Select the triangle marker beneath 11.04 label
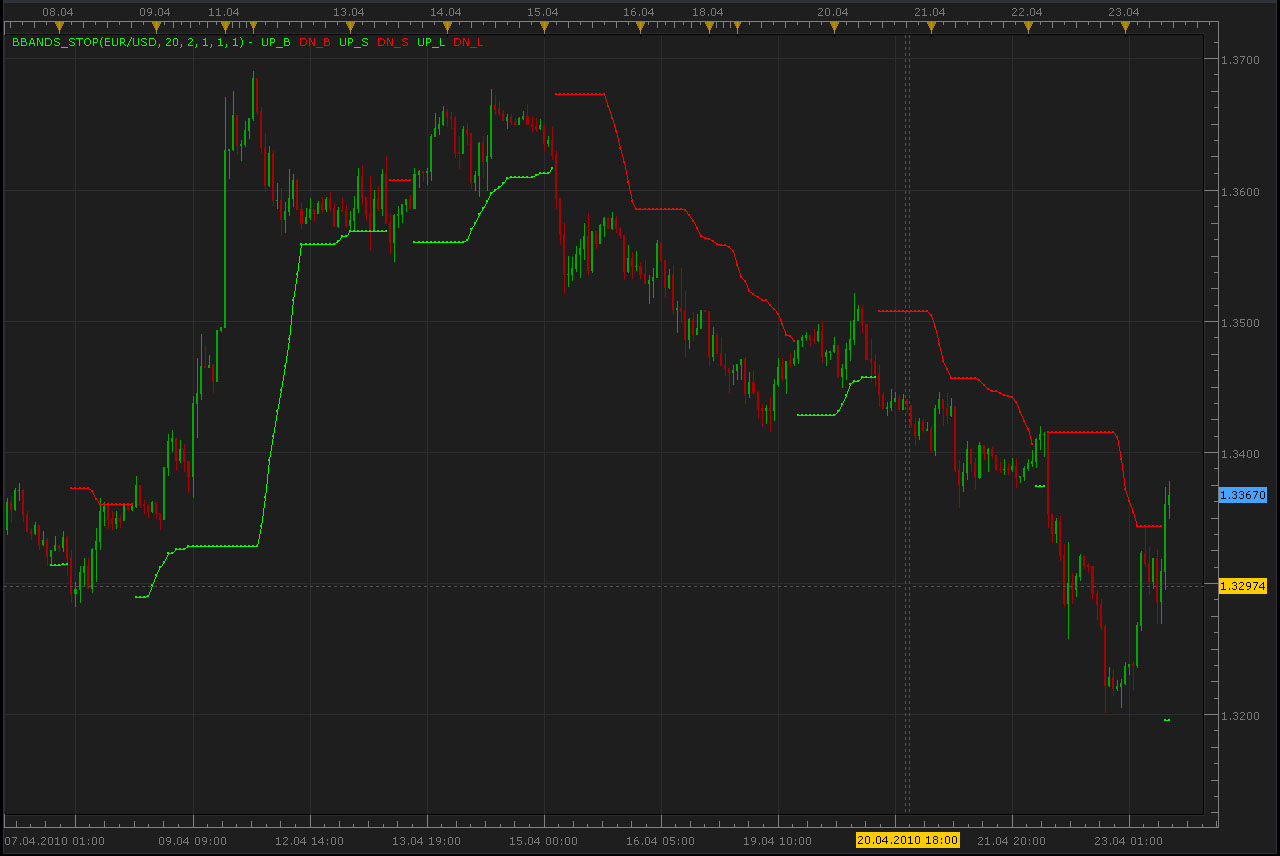Viewport: 1280px width, 856px height. coord(225,26)
